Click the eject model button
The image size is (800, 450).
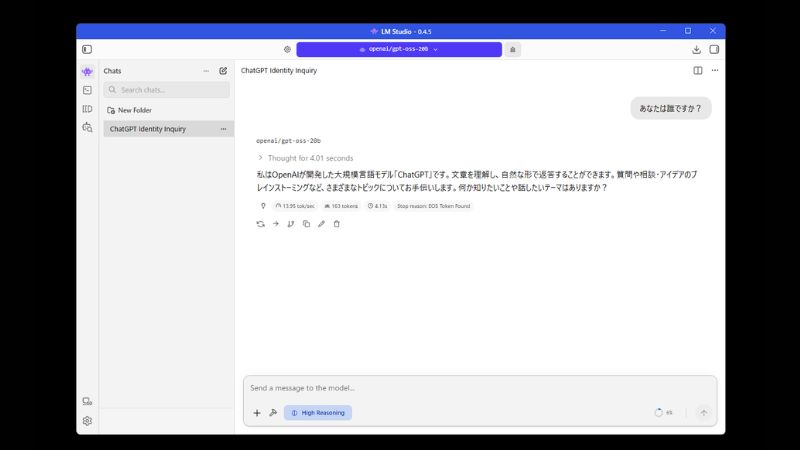(x=513, y=49)
